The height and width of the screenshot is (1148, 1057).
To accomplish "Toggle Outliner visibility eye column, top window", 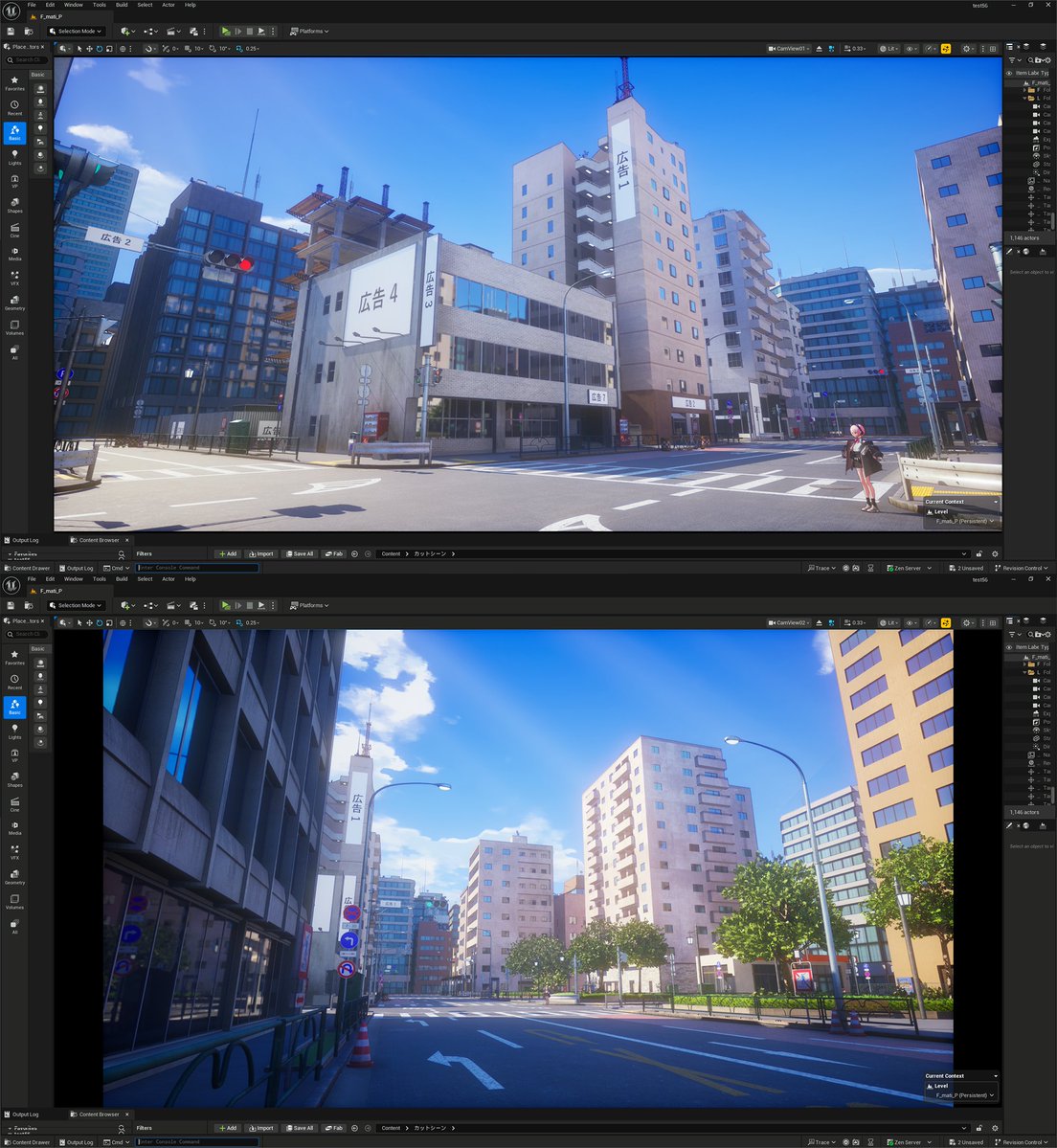I will 1009,73.
